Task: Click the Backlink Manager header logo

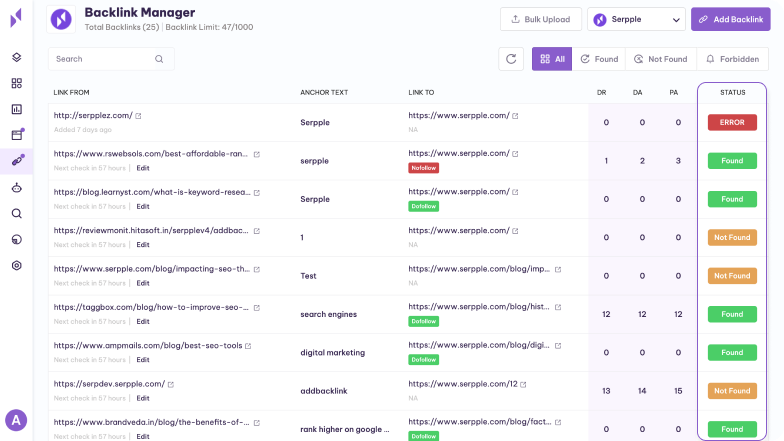Action: pyautogui.click(x=61, y=20)
